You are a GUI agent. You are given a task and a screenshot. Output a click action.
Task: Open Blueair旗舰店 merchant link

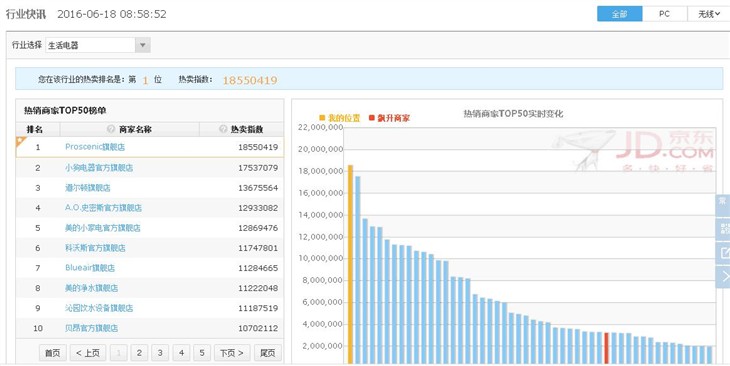(x=90, y=268)
